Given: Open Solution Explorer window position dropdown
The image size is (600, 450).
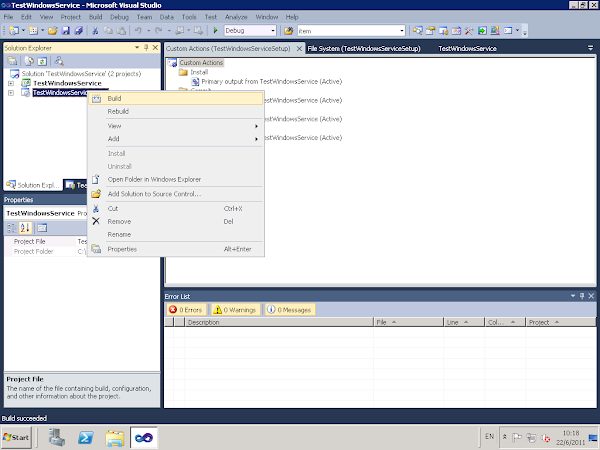Looking at the screenshot, I should click(137, 47).
